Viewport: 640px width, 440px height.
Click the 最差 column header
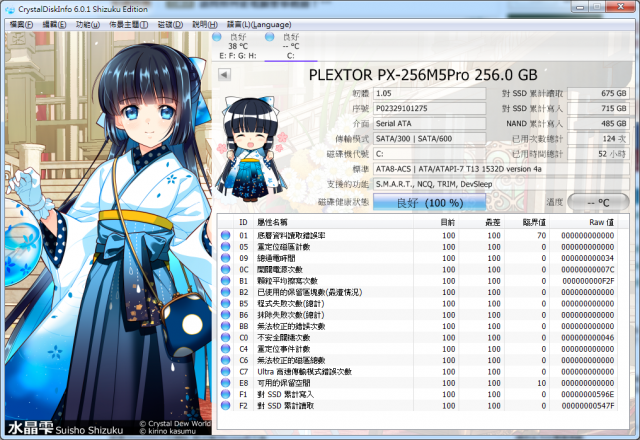pyautogui.click(x=482, y=222)
